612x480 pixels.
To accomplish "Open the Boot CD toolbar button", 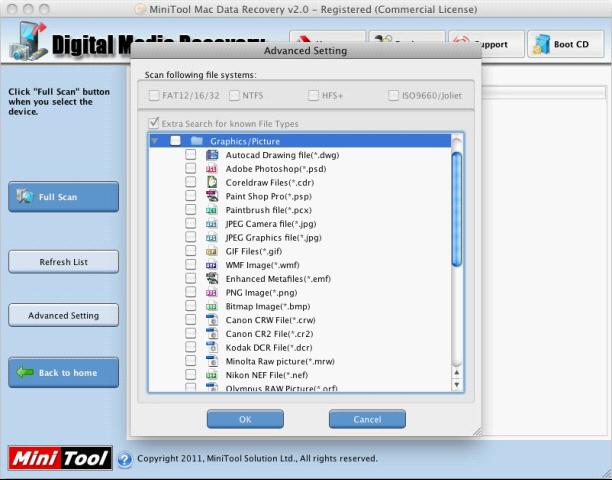I will pyautogui.click(x=566, y=44).
